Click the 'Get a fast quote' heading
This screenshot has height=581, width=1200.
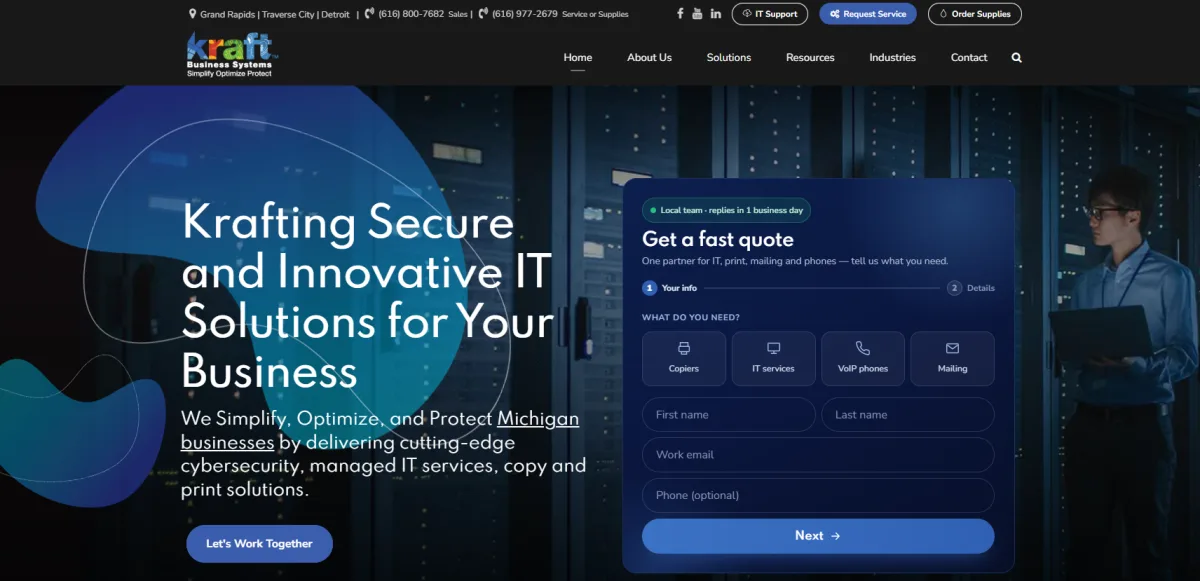click(x=718, y=239)
